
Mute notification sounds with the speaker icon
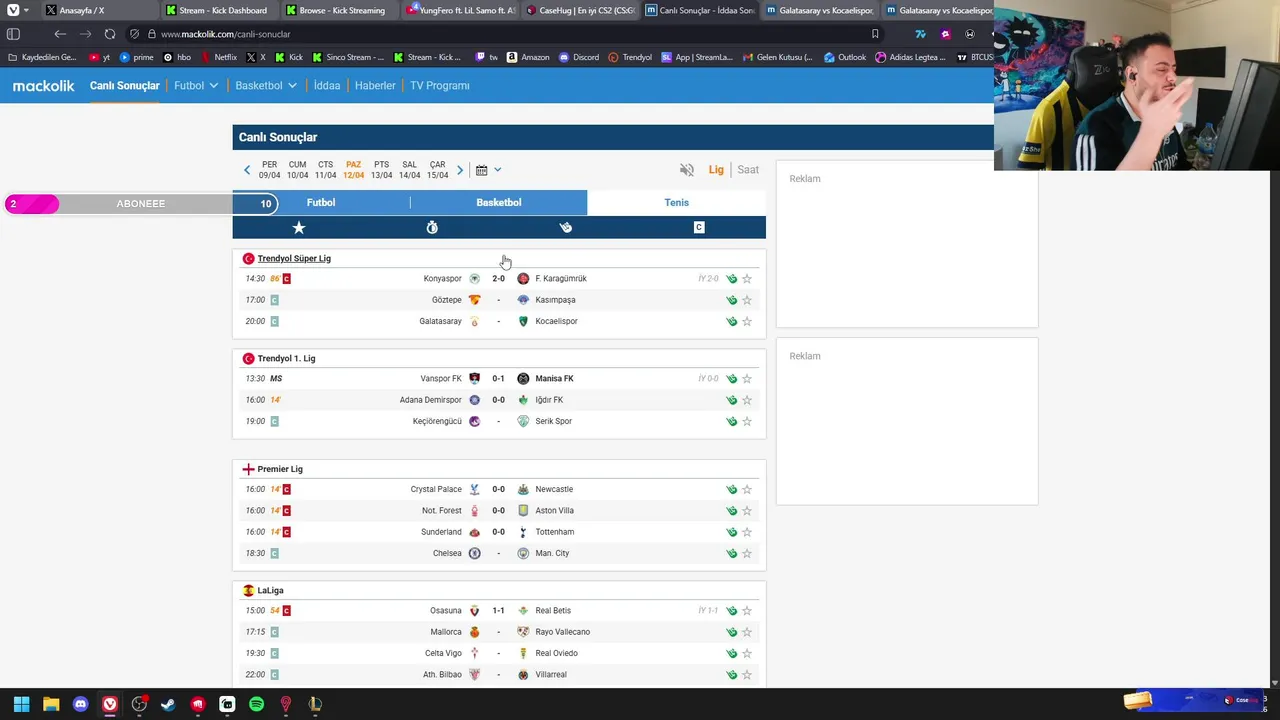(x=686, y=170)
